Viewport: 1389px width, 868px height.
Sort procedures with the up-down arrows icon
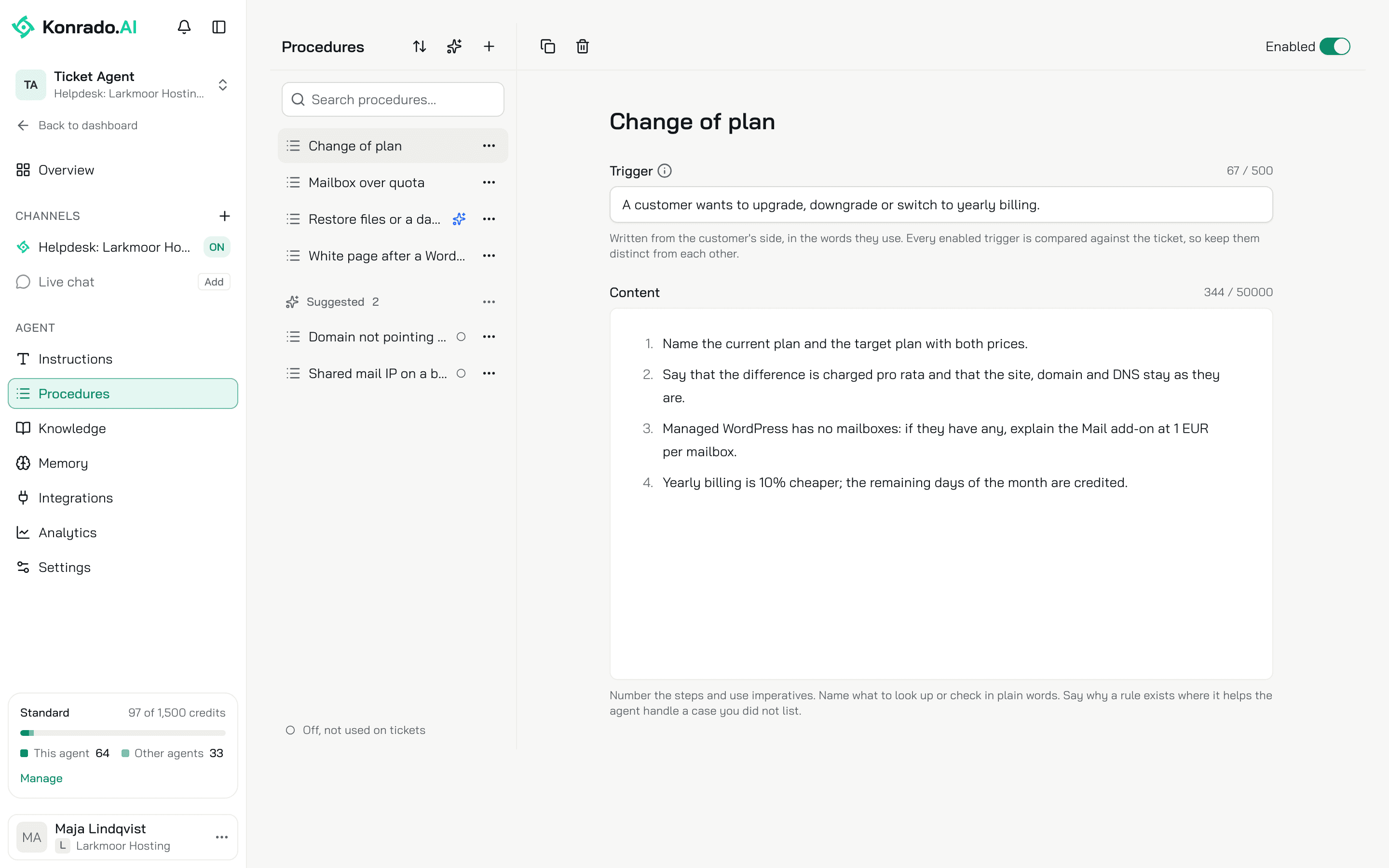pyautogui.click(x=420, y=46)
